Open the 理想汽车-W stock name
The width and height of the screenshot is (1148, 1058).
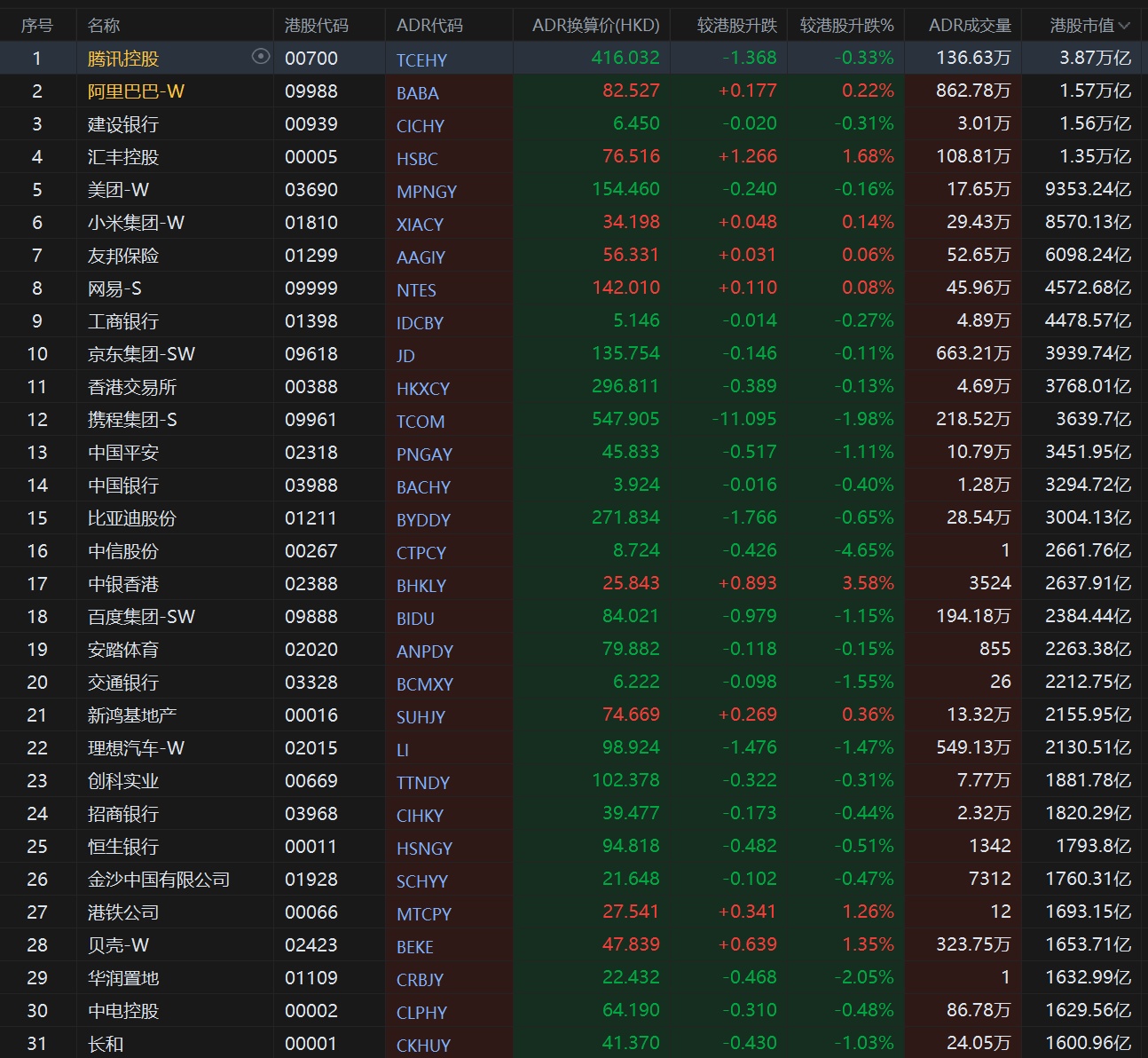pyautogui.click(x=136, y=748)
